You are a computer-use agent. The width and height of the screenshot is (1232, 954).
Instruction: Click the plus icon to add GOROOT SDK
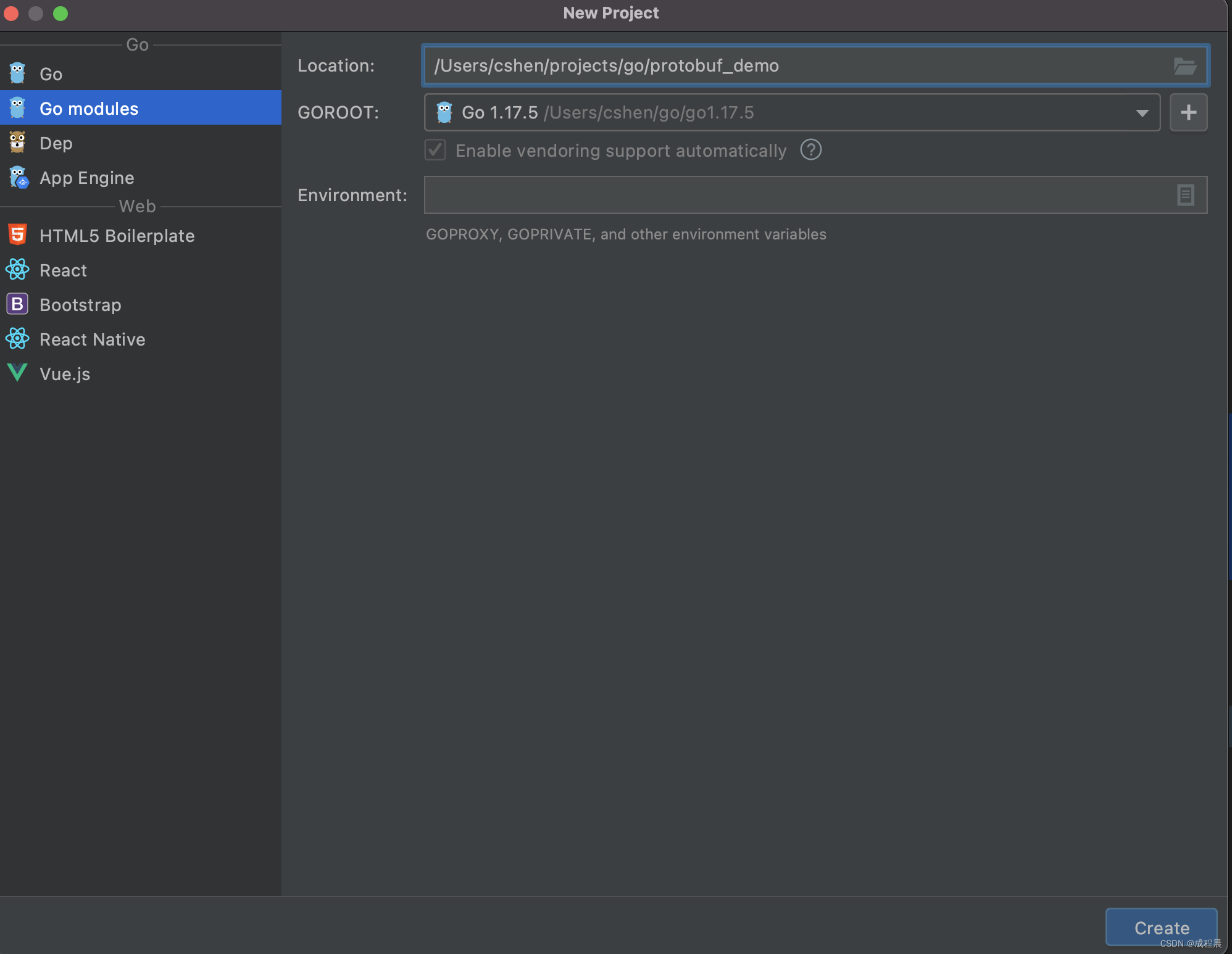[1188, 113]
